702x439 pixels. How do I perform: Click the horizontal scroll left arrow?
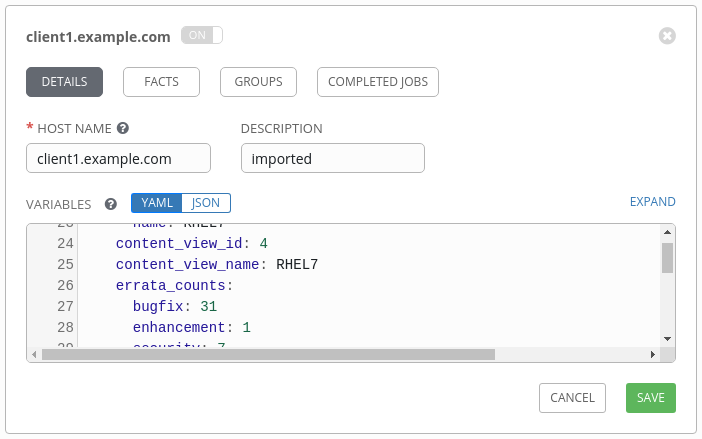35,354
